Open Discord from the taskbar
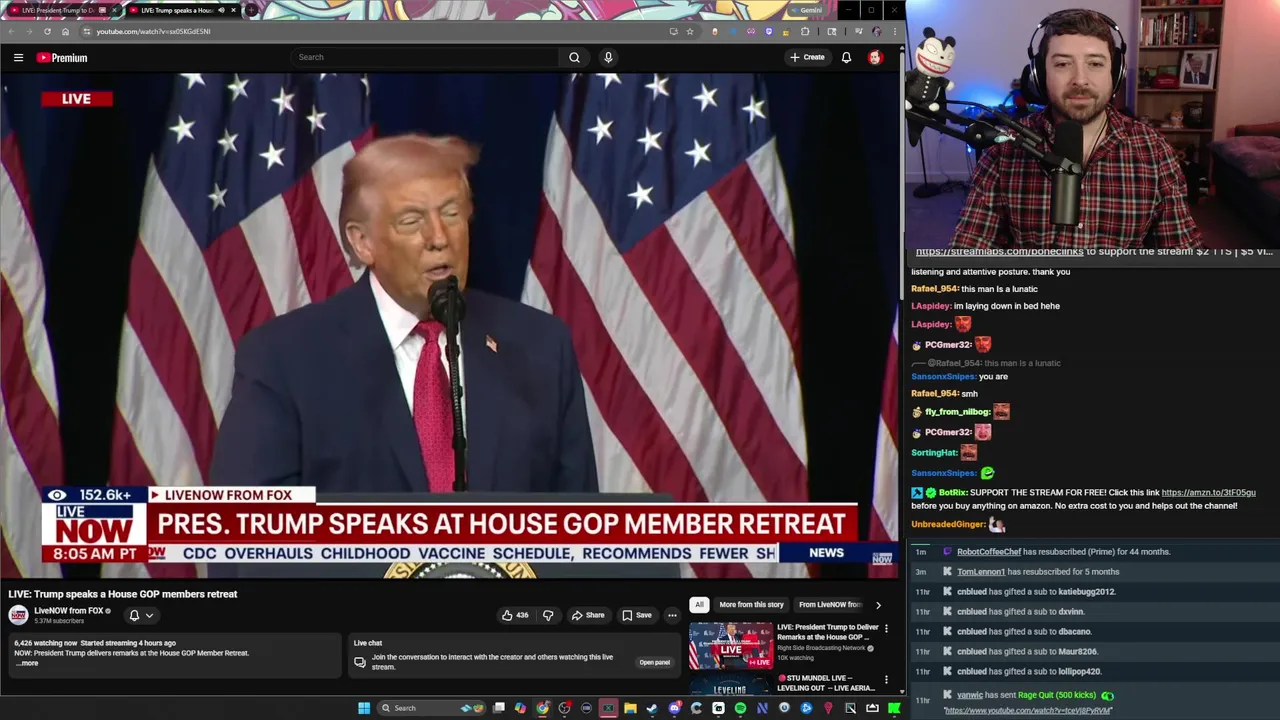This screenshot has height=720, width=1280. click(675, 708)
